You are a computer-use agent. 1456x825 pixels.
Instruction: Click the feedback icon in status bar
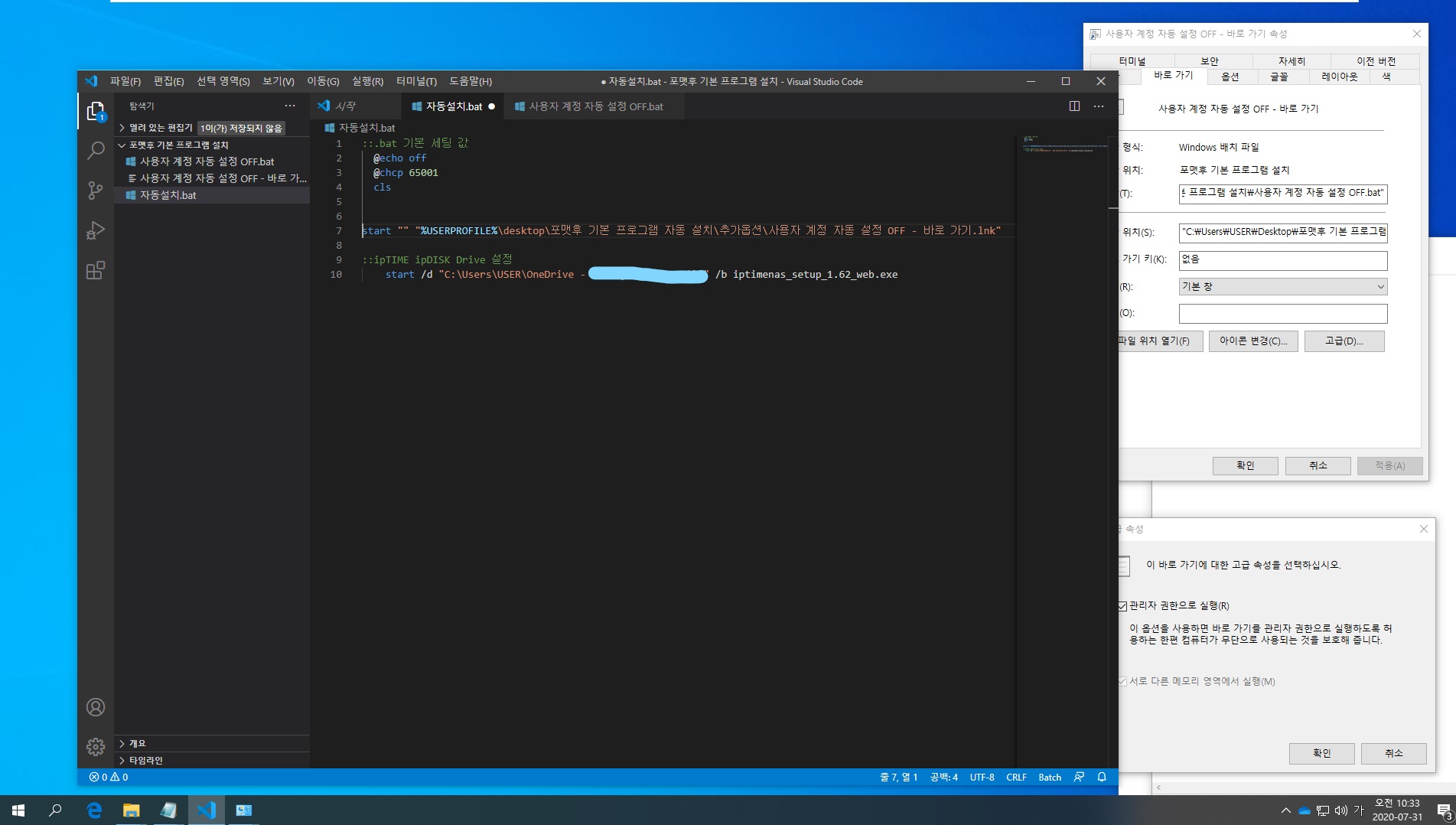(x=1079, y=777)
